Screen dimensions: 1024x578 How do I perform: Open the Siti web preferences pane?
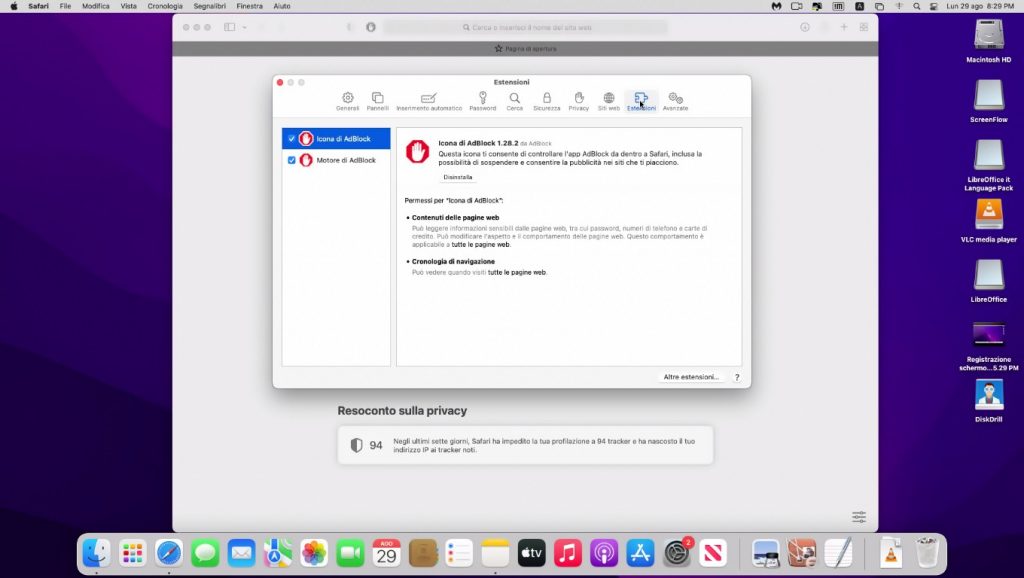(608, 101)
